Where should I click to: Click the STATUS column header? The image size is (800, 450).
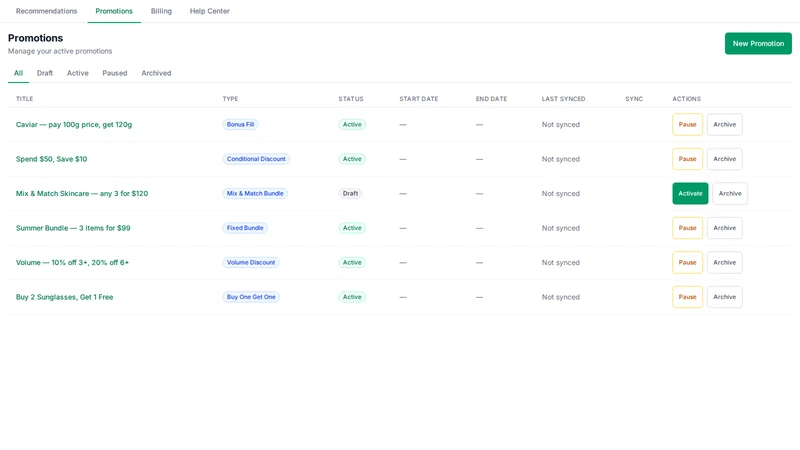pyautogui.click(x=351, y=99)
